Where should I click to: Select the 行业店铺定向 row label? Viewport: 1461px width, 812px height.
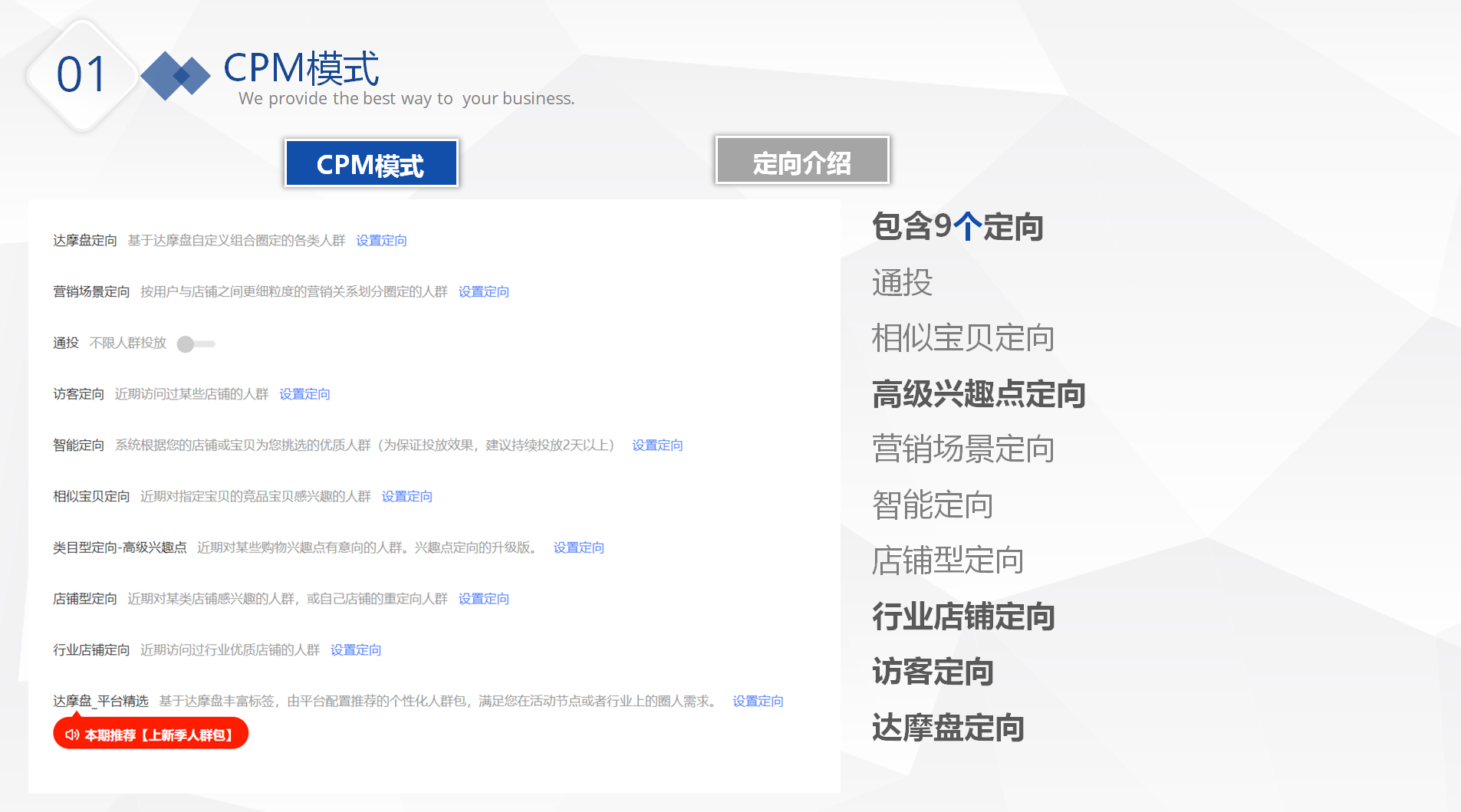tap(91, 650)
